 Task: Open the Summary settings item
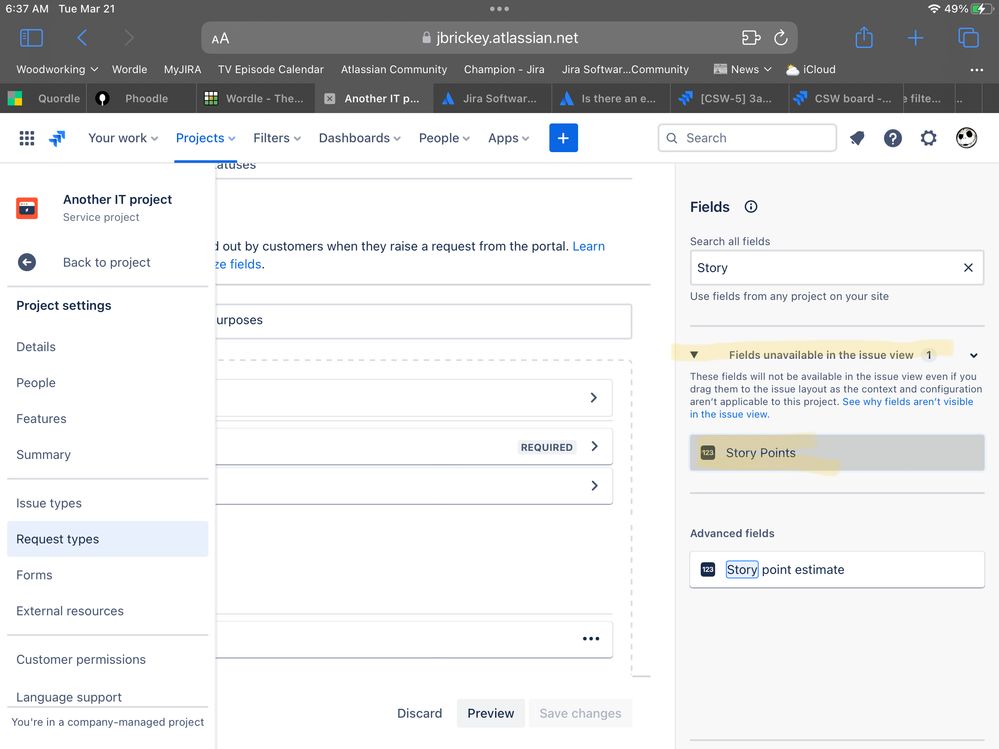click(43, 455)
